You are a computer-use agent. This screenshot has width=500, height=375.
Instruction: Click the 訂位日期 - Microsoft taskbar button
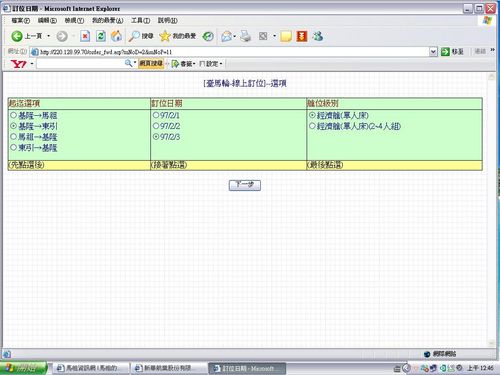coord(247,368)
